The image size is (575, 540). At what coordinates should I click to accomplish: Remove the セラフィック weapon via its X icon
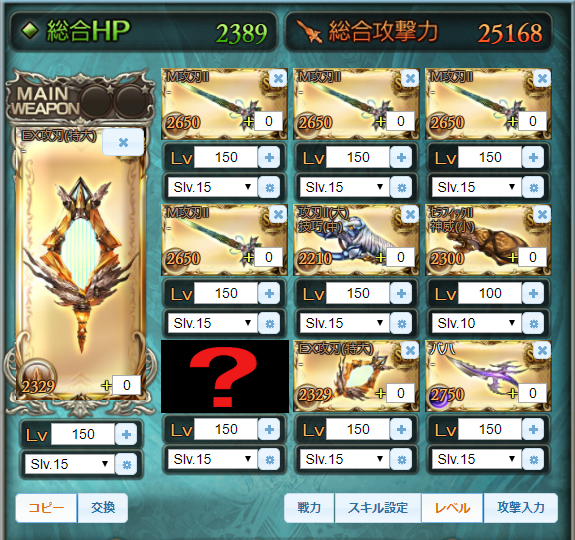point(542,214)
